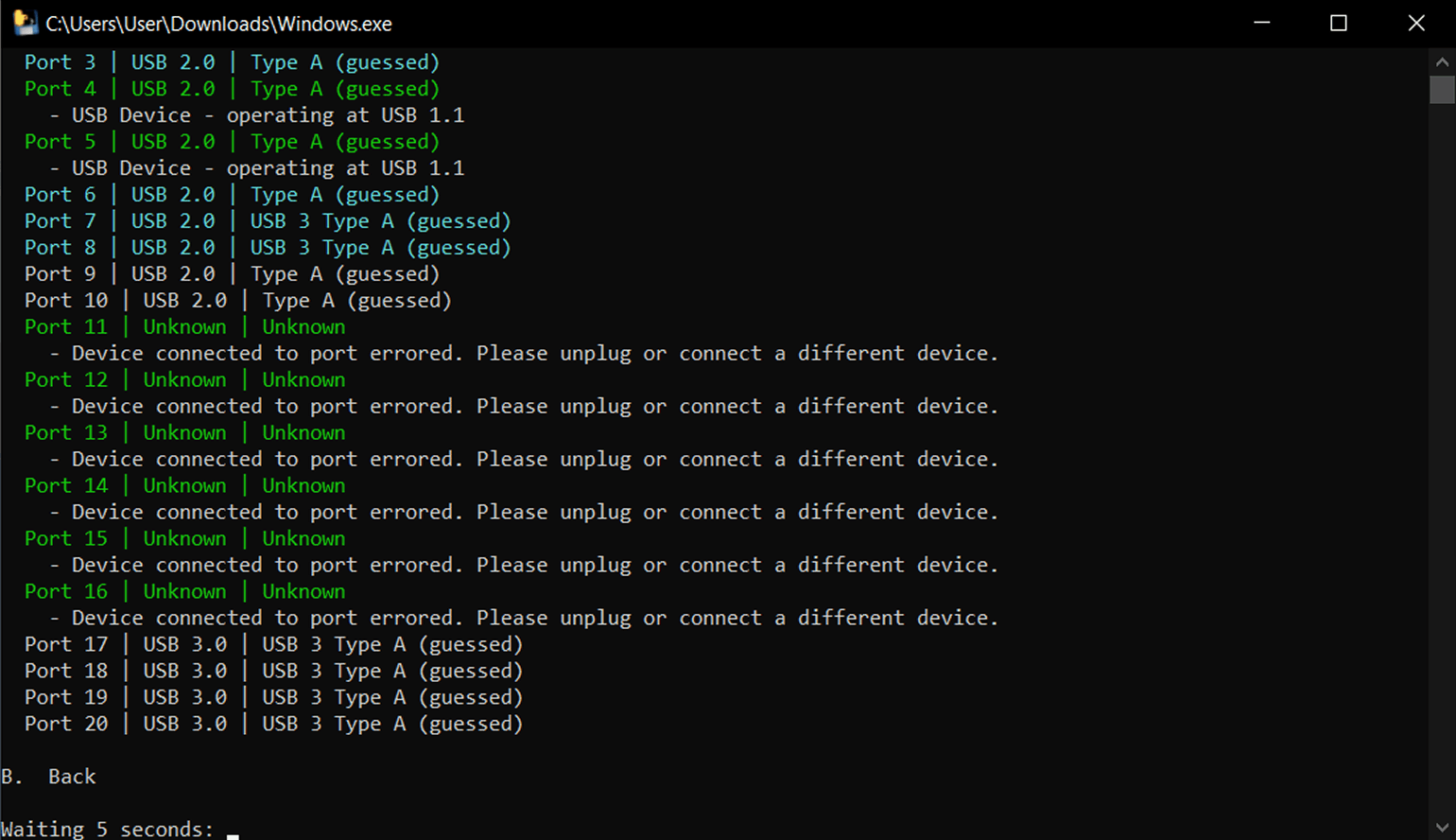Click the Port 11 Unknown line

click(185, 327)
